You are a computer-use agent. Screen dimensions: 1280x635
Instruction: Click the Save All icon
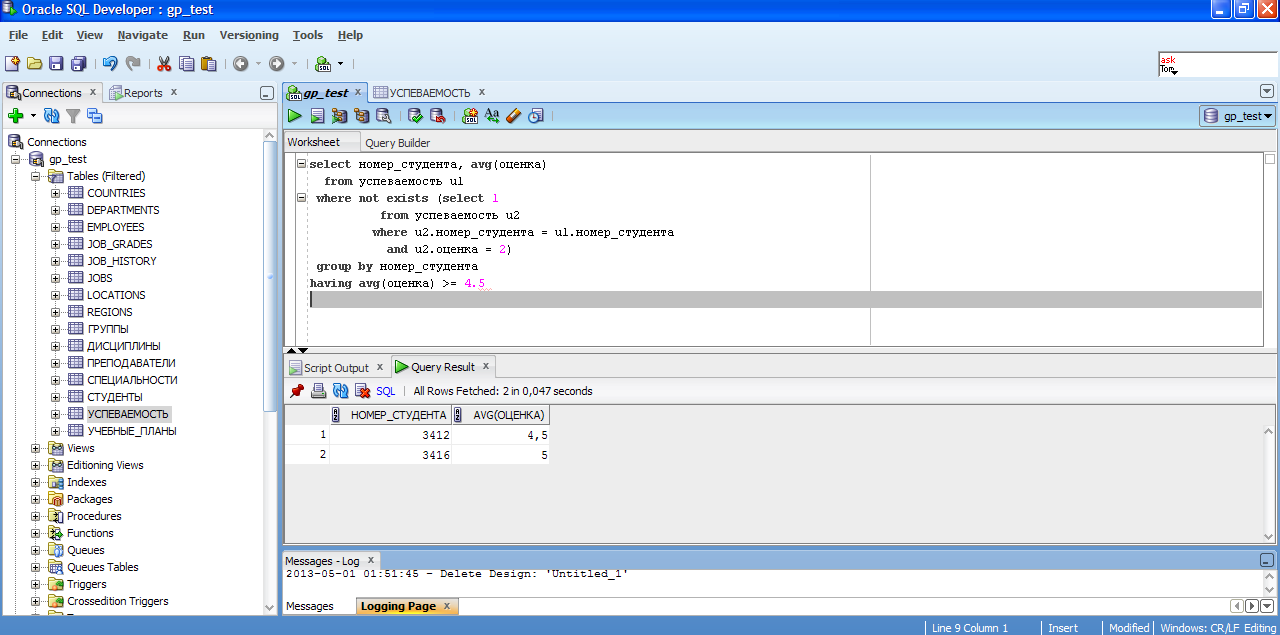point(78,63)
